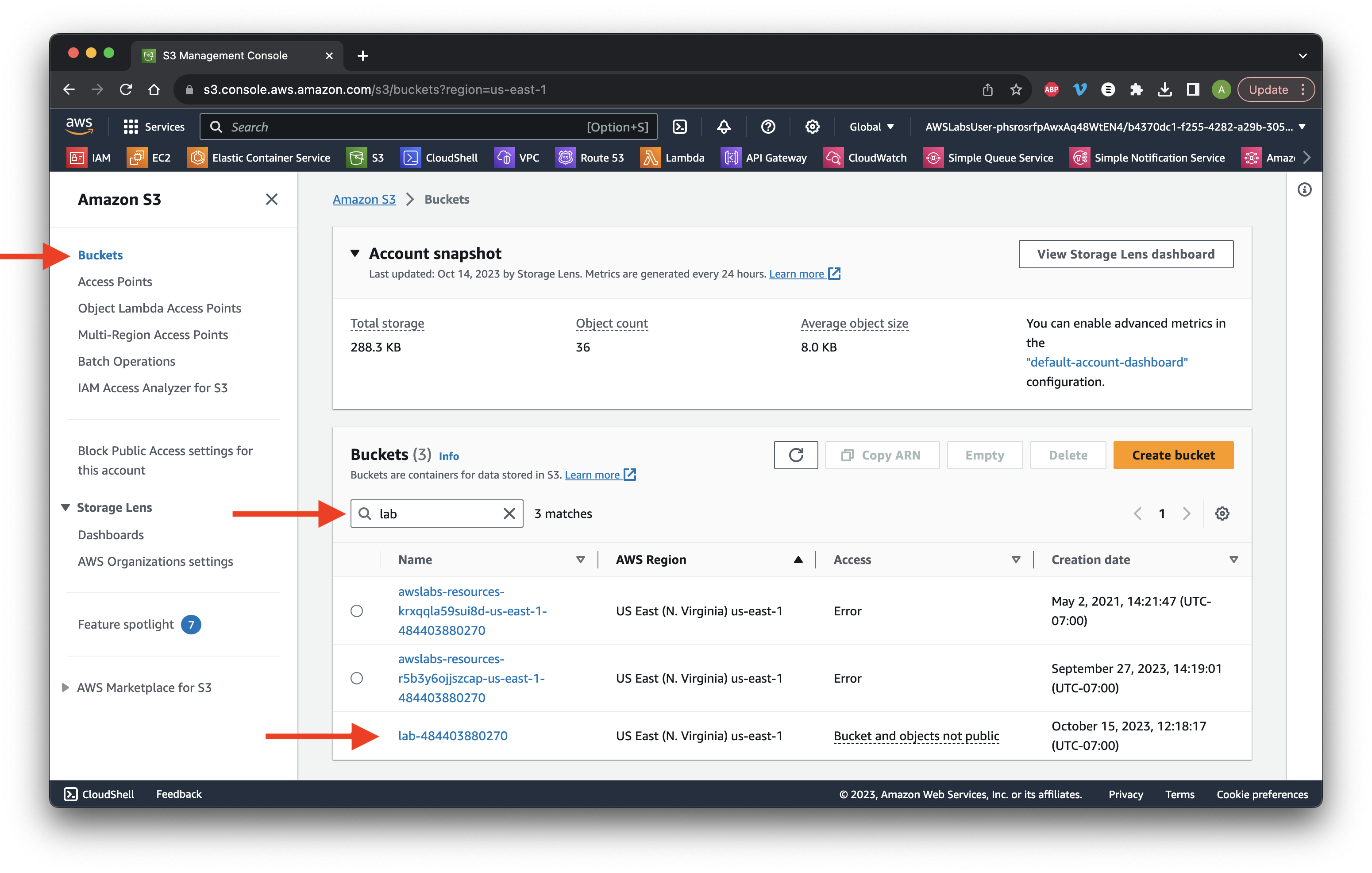The image size is (1372, 873).
Task: Open Multi-Region Access Points
Action: 153,335
